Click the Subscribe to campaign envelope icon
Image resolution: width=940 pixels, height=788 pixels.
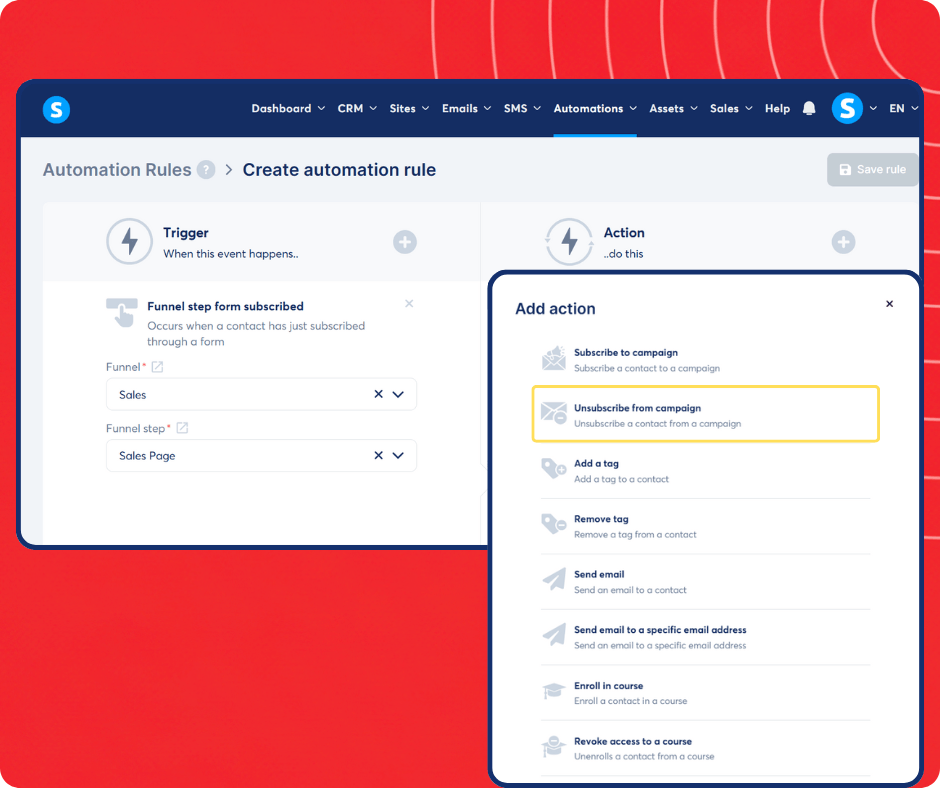[x=553, y=359]
